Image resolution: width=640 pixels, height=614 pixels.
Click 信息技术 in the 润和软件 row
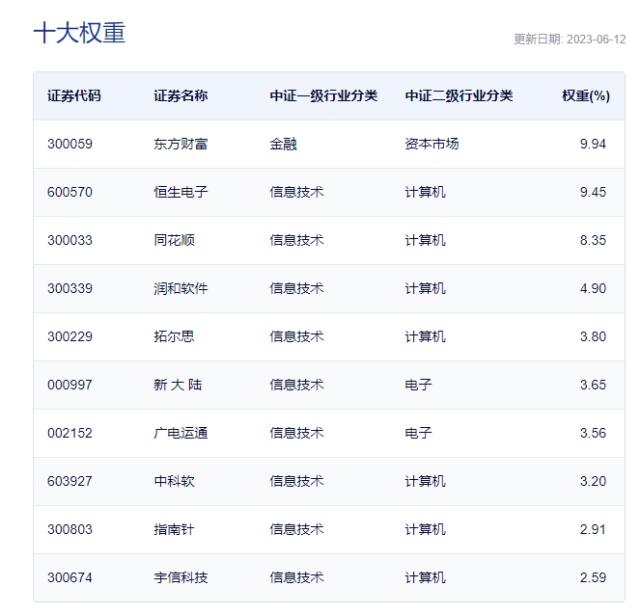pos(297,289)
